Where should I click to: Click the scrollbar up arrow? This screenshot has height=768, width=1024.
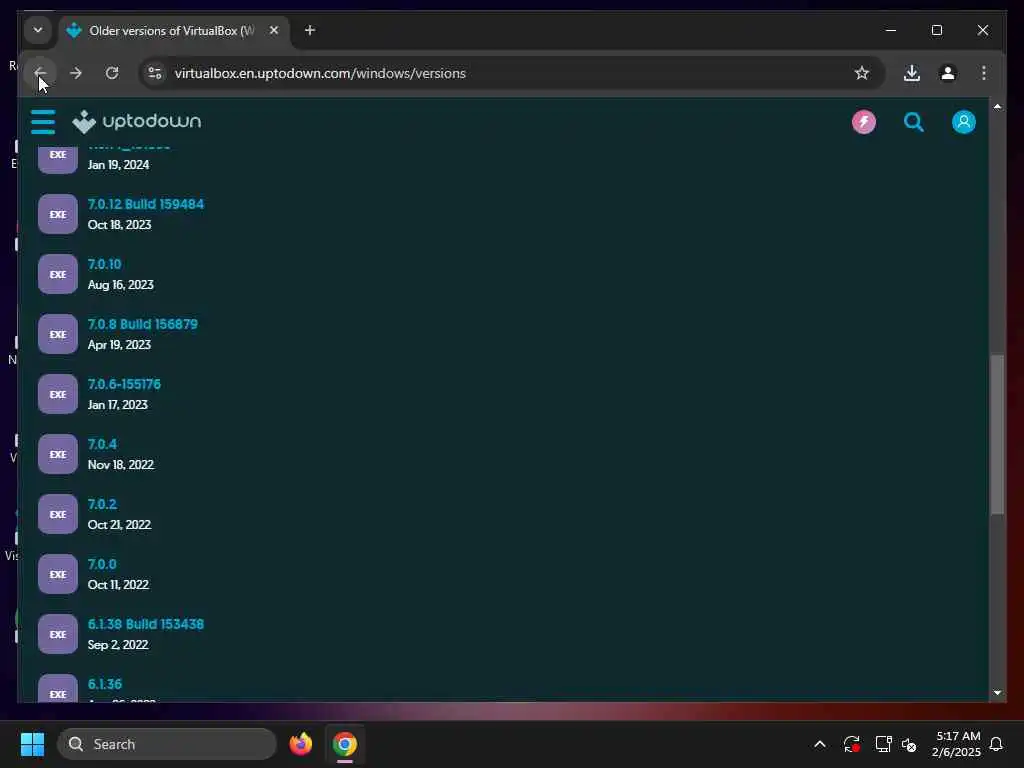(x=997, y=106)
